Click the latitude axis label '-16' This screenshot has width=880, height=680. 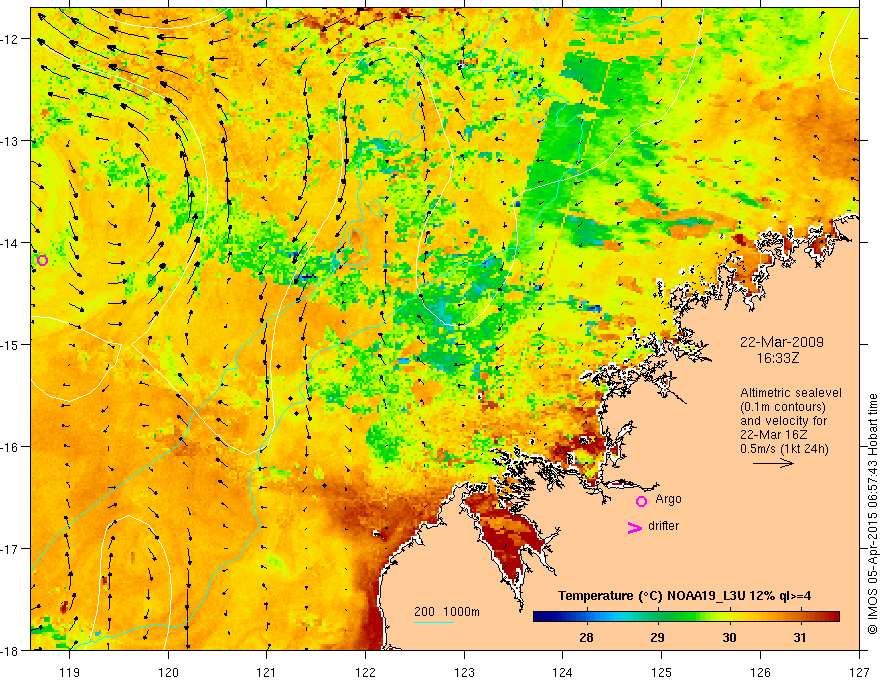click(x=11, y=447)
